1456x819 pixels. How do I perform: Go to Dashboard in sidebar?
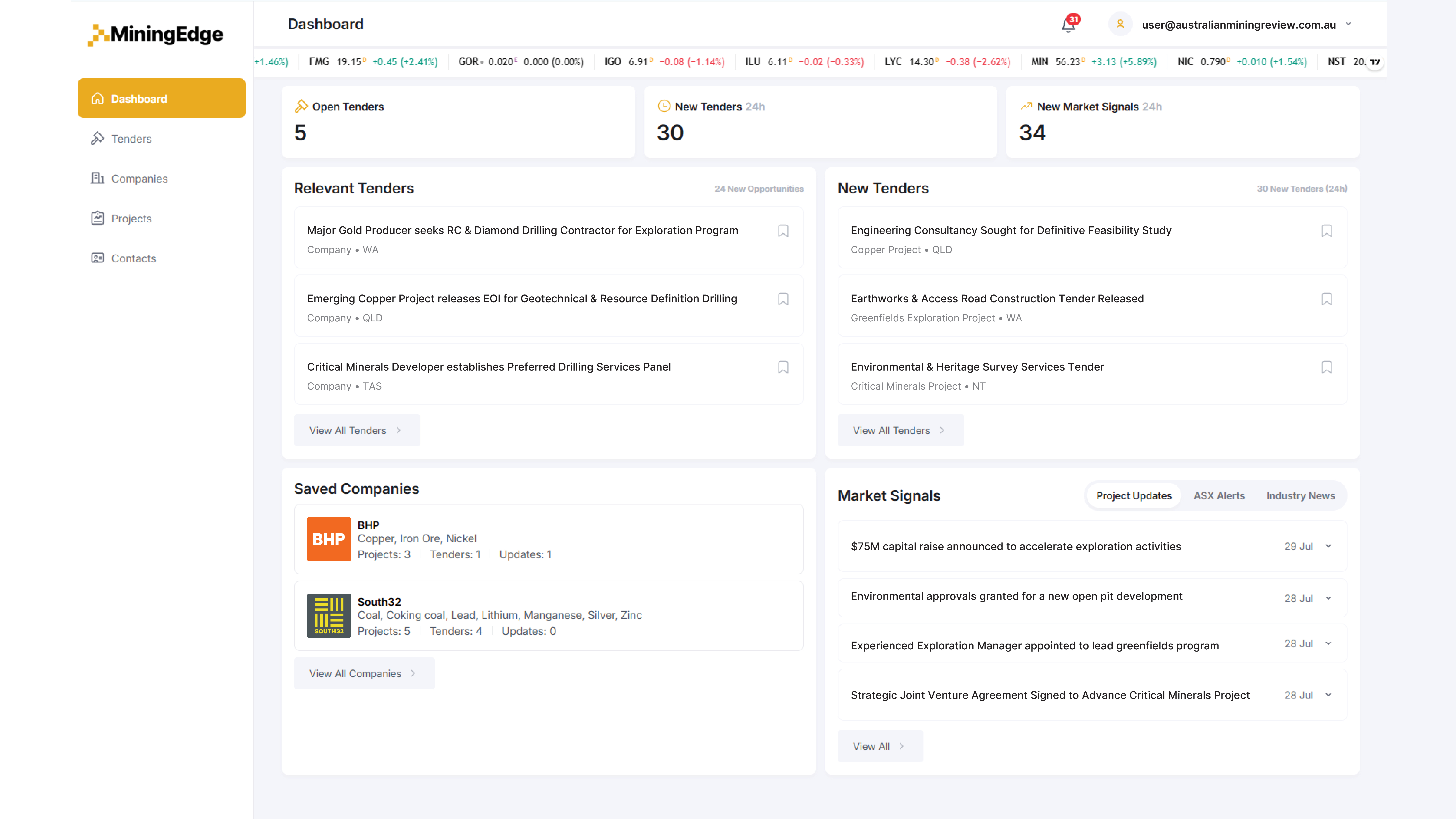click(162, 98)
